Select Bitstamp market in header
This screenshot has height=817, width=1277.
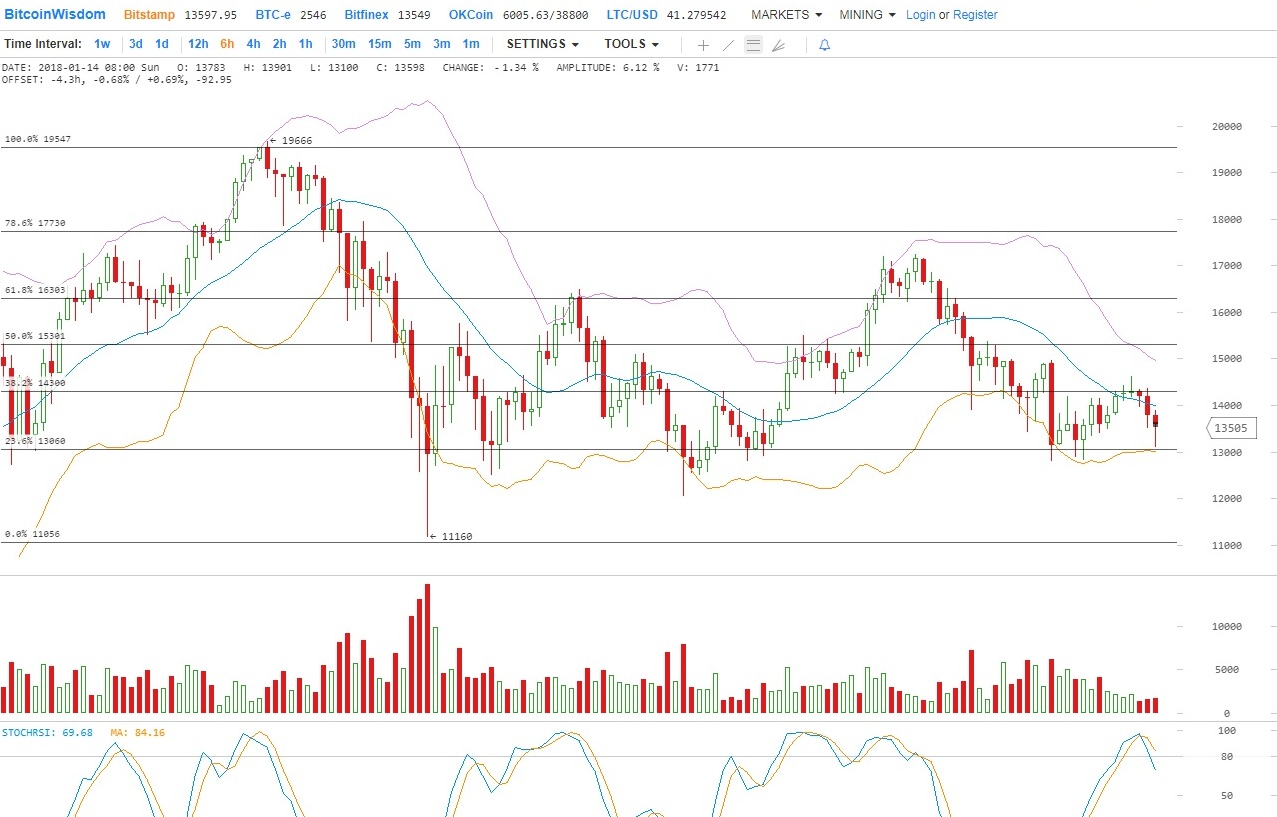(151, 15)
